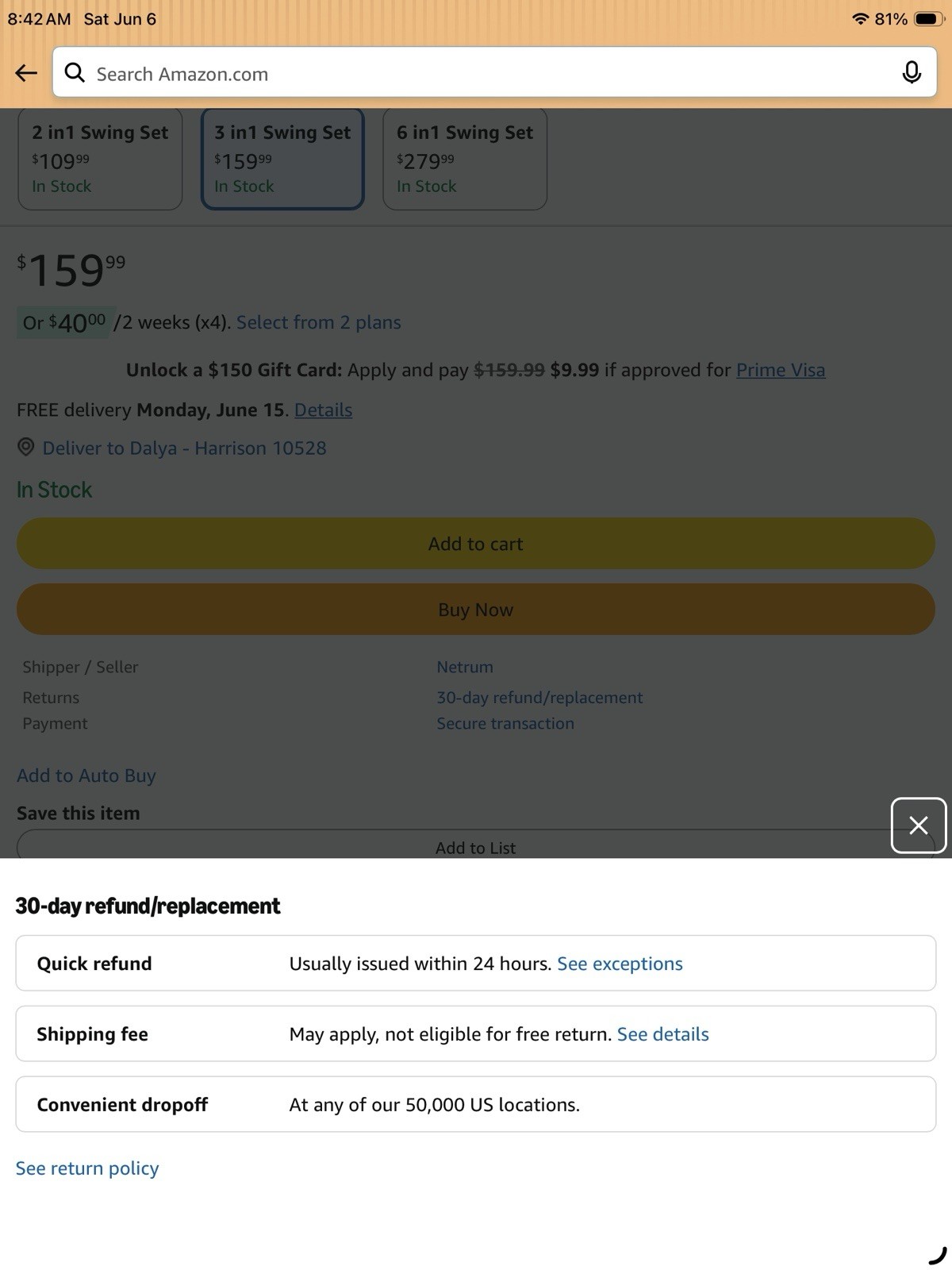Image resolution: width=952 pixels, height=1270 pixels.
Task: Tap the magnifying glass search icon
Action: click(75, 73)
